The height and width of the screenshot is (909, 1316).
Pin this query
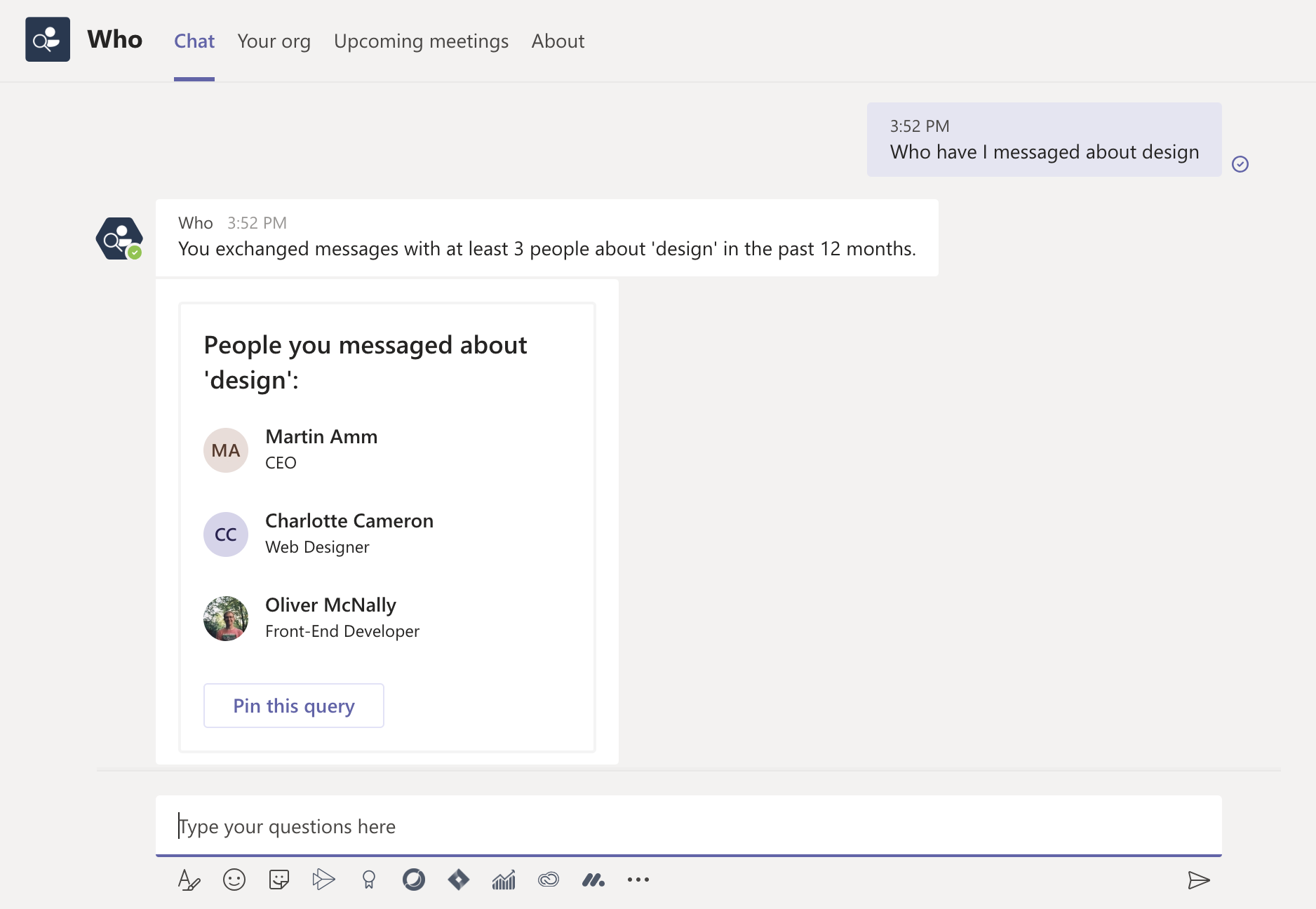tap(294, 706)
